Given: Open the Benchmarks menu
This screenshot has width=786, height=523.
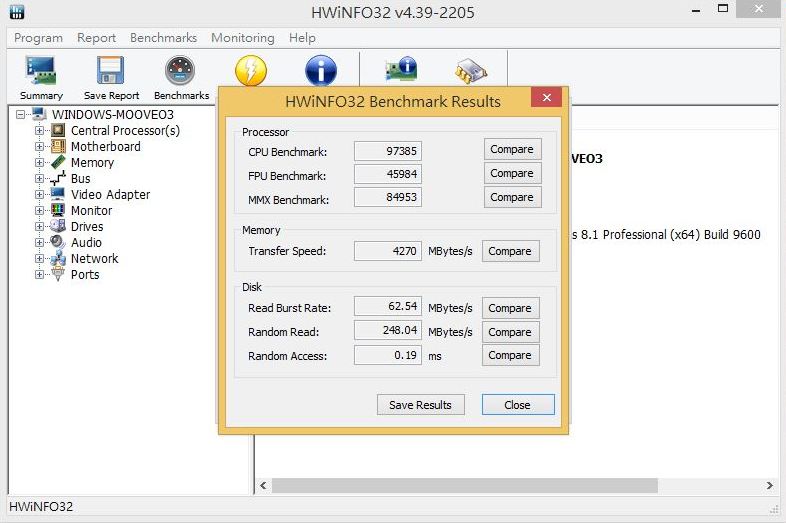Looking at the screenshot, I should pos(163,38).
